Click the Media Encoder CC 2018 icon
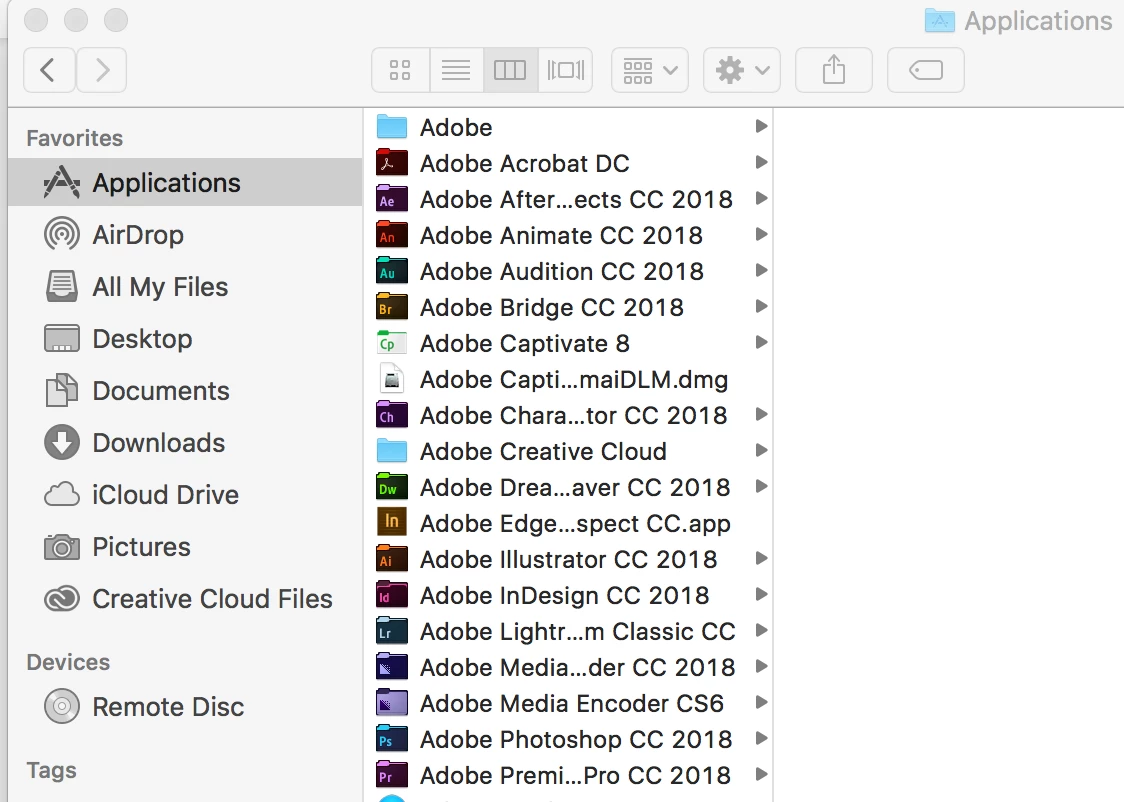The width and height of the screenshot is (1124, 802). coord(392,667)
